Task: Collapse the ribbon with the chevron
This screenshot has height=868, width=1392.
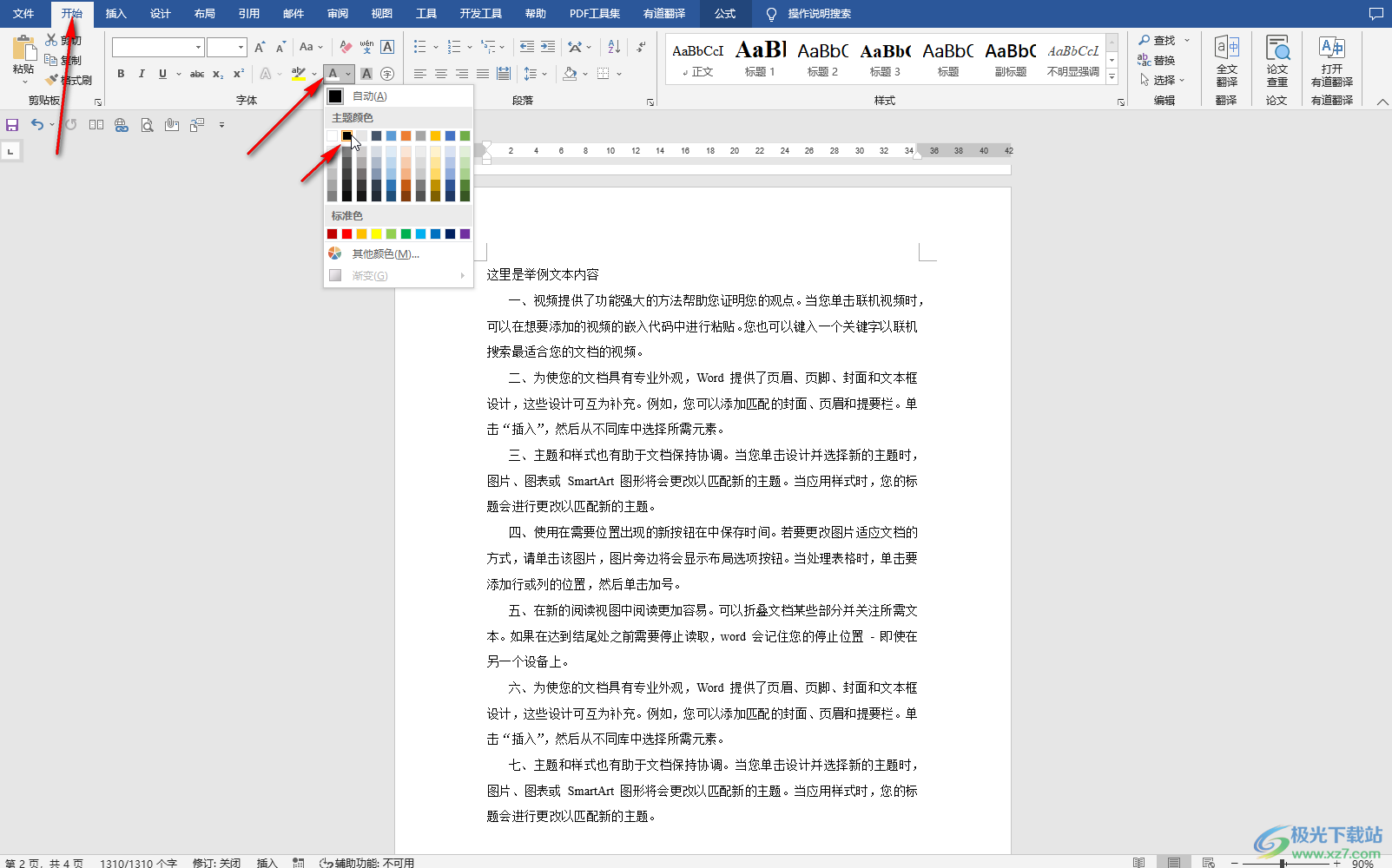Action: 1382,102
